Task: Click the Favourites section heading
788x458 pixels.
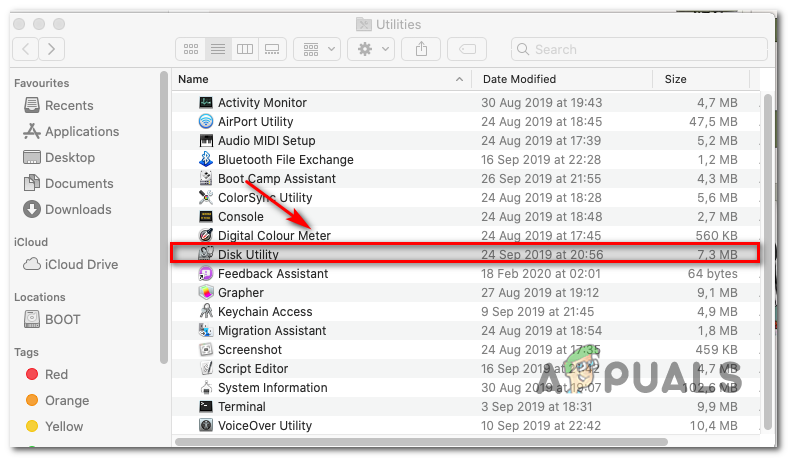Action: pos(42,83)
